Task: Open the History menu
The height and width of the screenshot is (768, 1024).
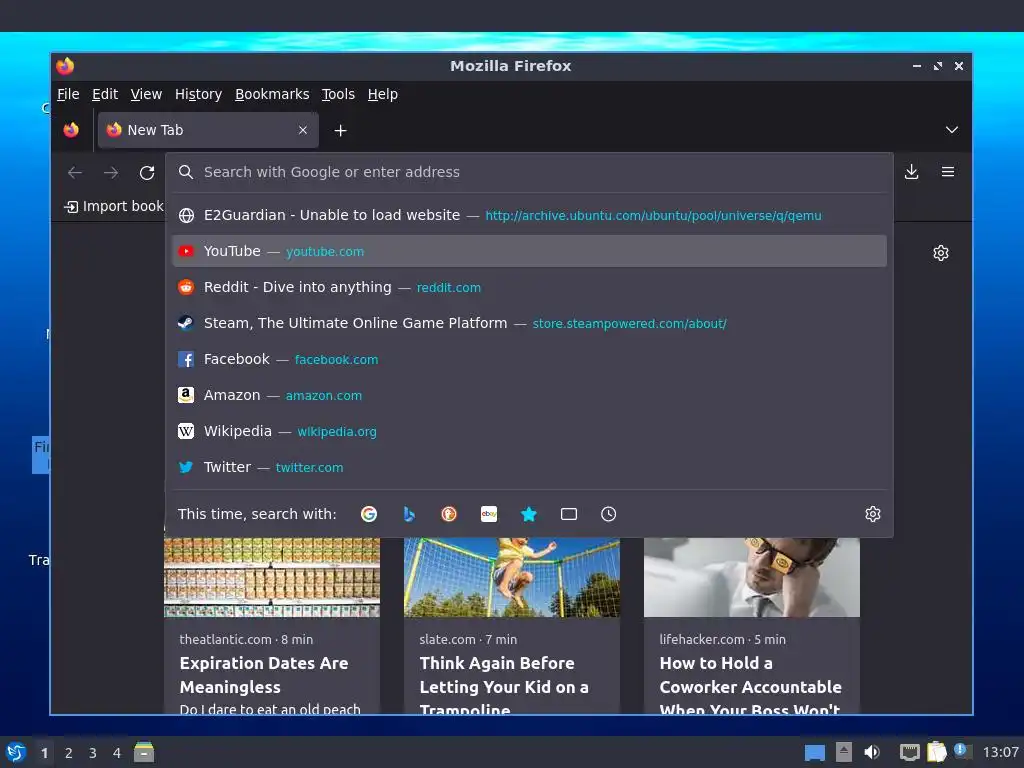Action: click(x=198, y=94)
